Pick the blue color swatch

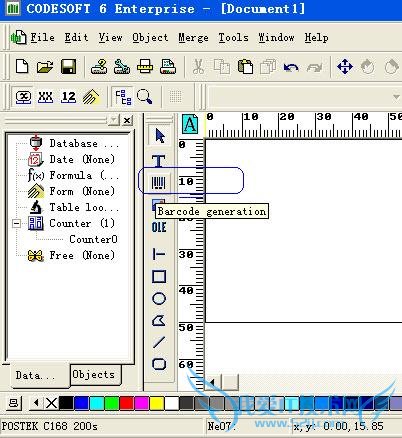pos(81,403)
